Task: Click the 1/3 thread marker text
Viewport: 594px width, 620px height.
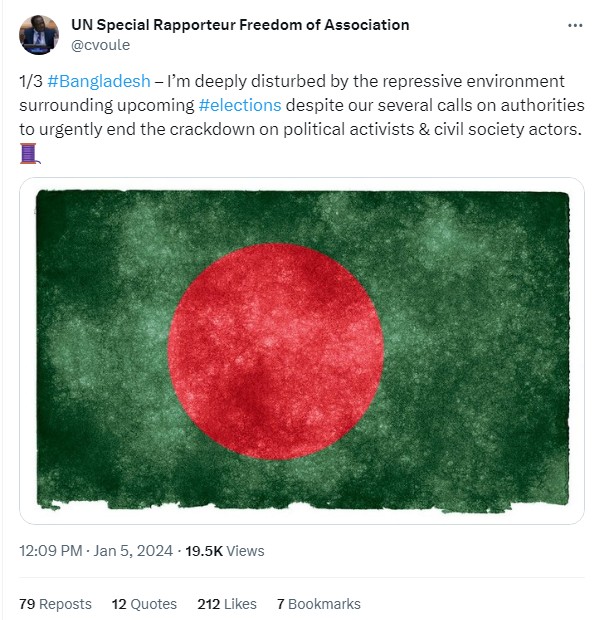Action: pyautogui.click(x=31, y=81)
